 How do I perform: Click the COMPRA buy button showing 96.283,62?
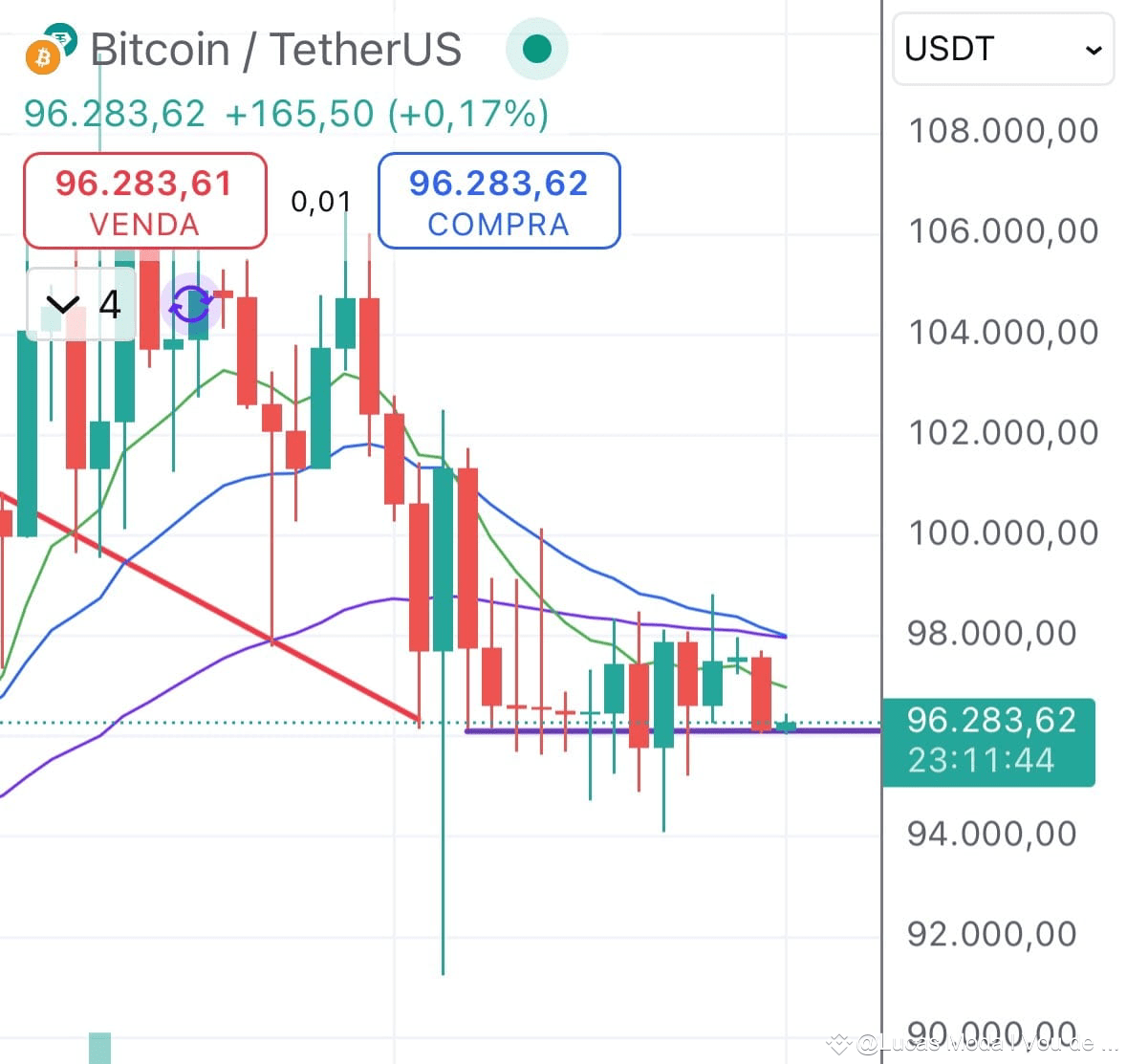[498, 201]
